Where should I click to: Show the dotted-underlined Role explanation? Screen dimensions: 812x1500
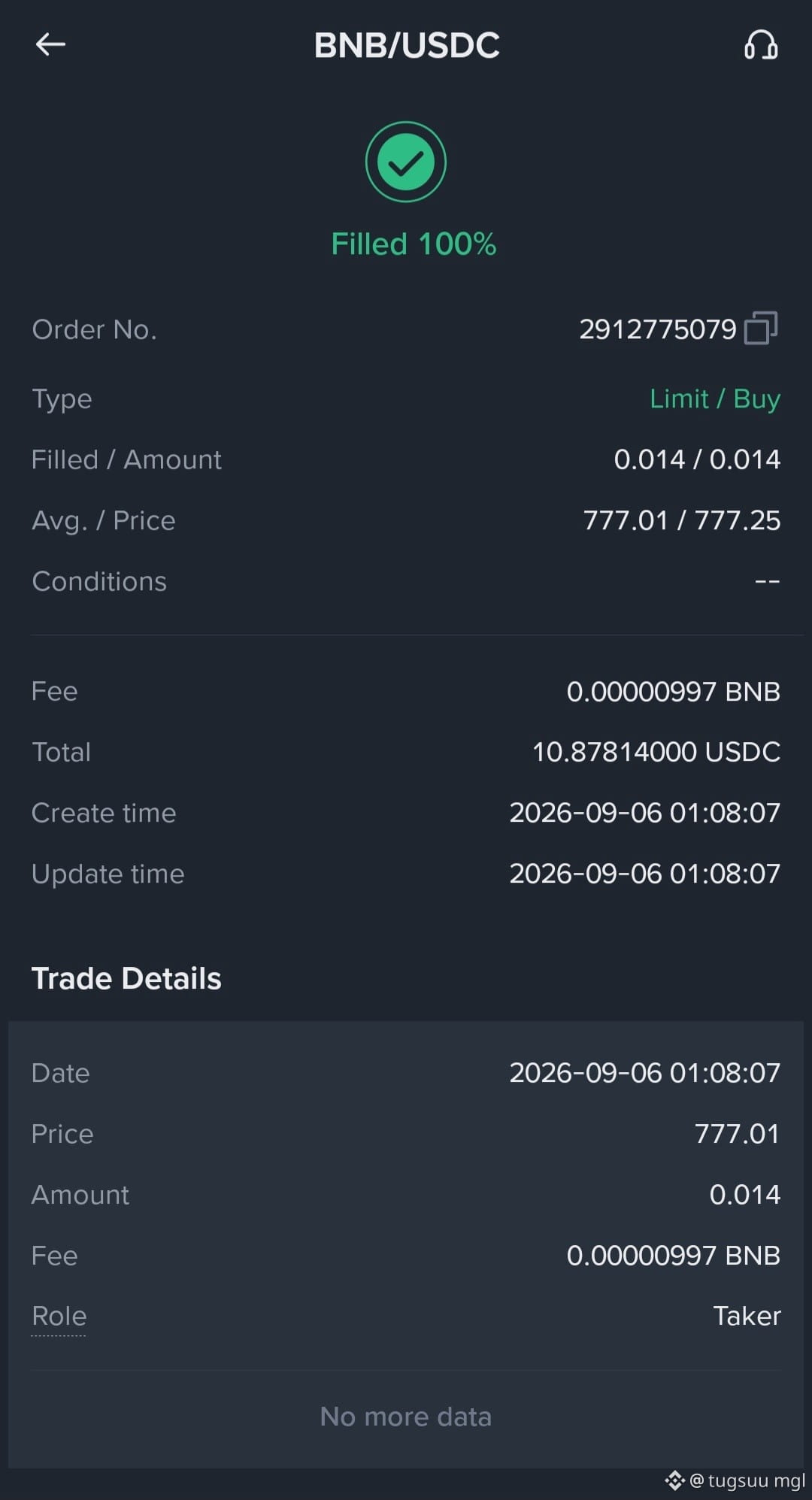(x=59, y=1317)
